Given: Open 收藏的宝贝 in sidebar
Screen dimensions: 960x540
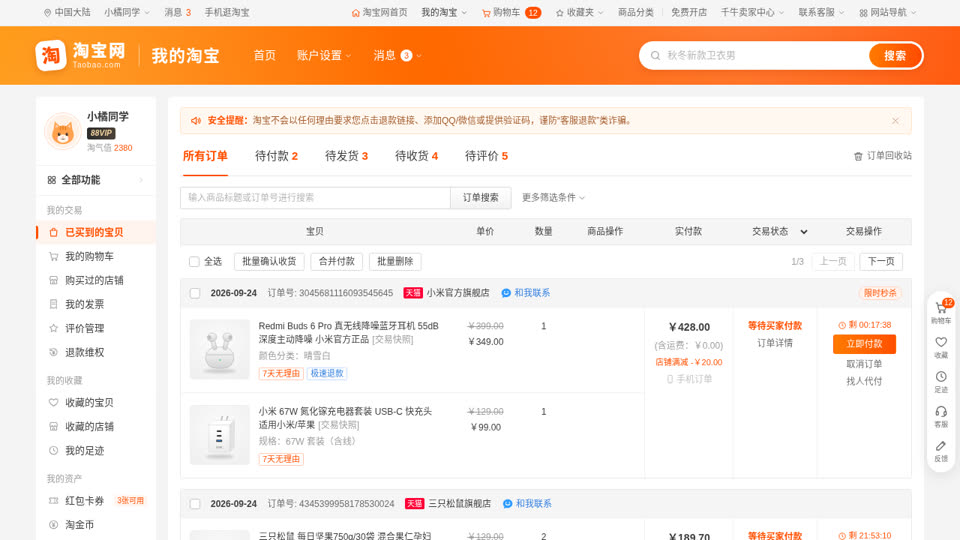Looking at the screenshot, I should [x=96, y=403].
